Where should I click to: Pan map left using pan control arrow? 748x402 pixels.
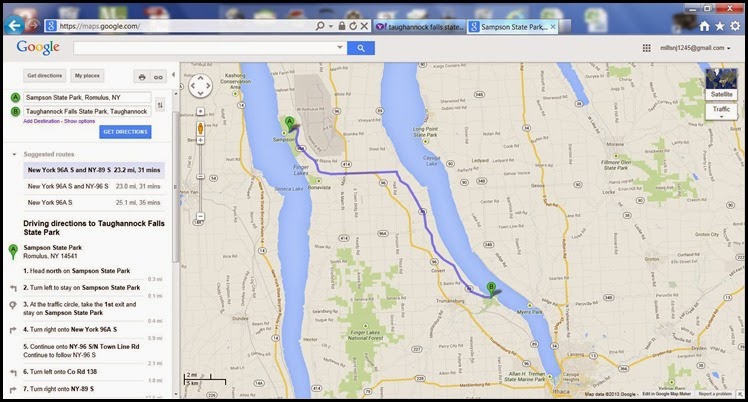pos(192,86)
